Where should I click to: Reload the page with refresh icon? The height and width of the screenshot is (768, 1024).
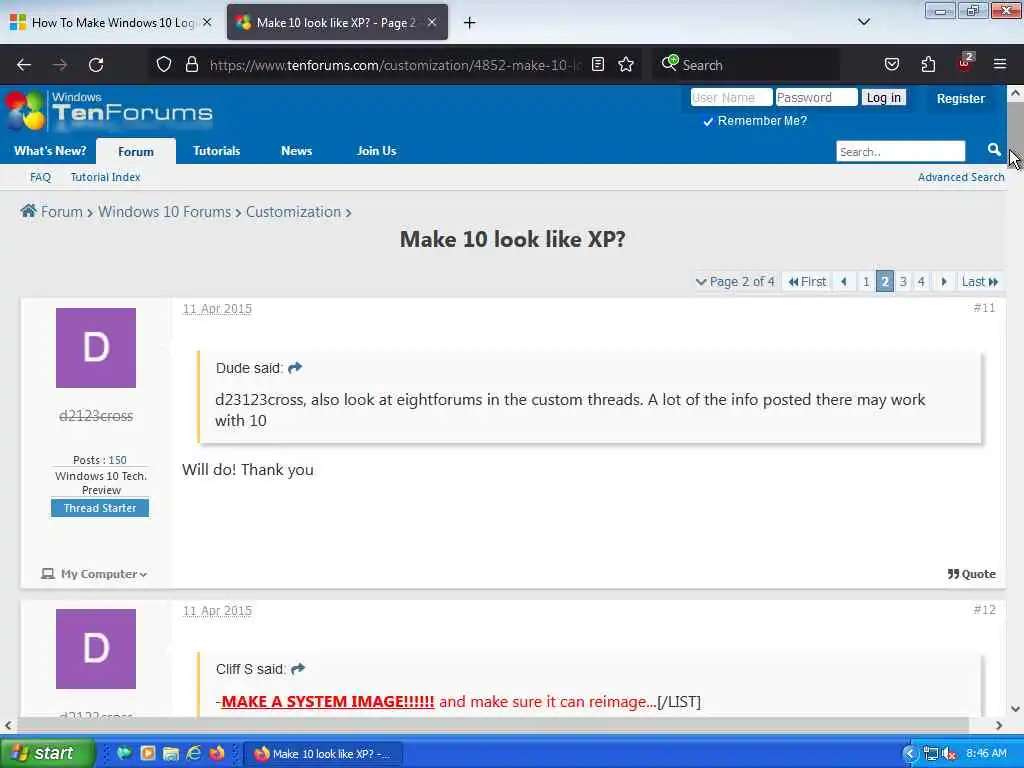click(96, 65)
